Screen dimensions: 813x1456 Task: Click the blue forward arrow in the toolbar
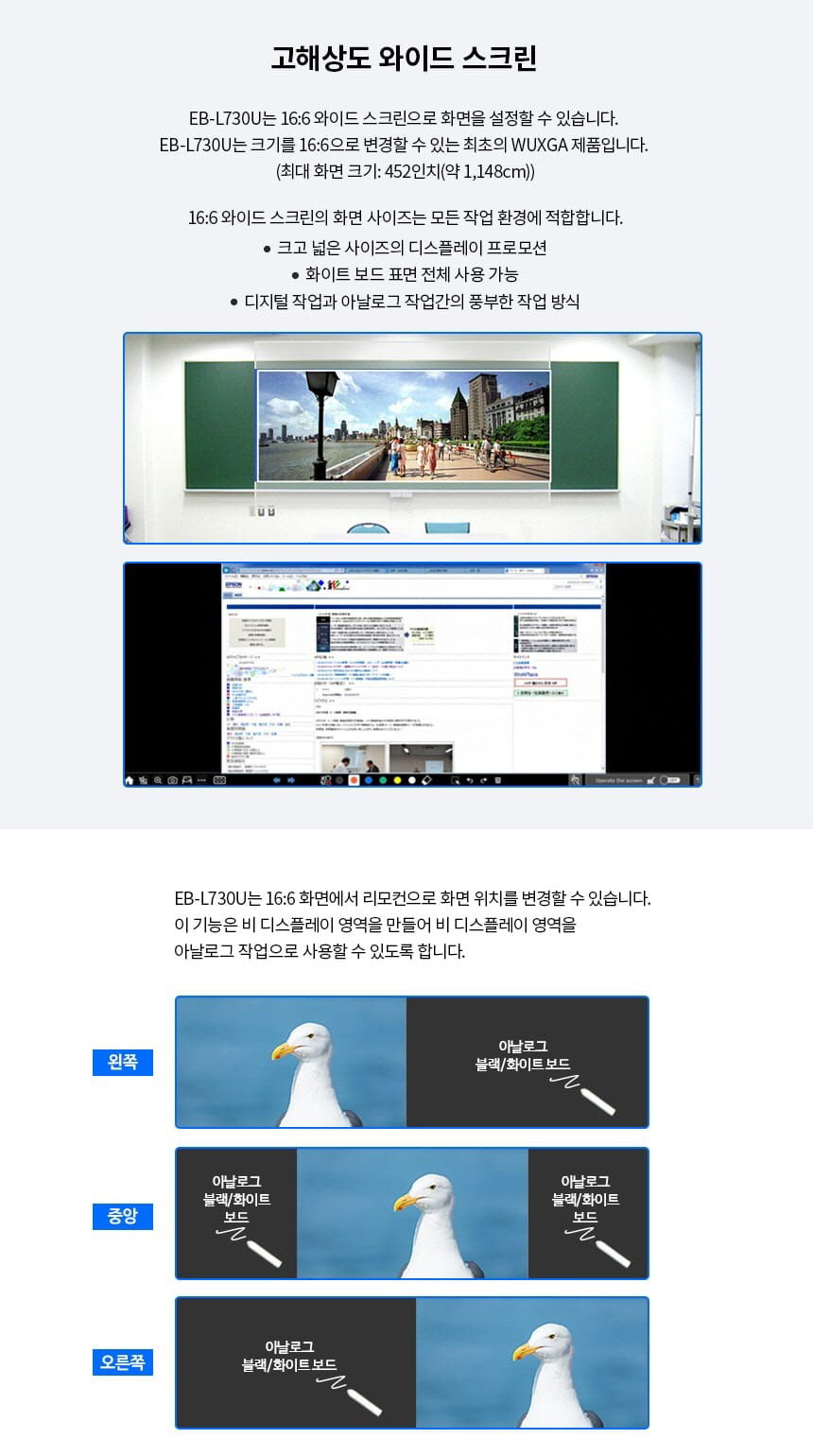click(x=291, y=780)
